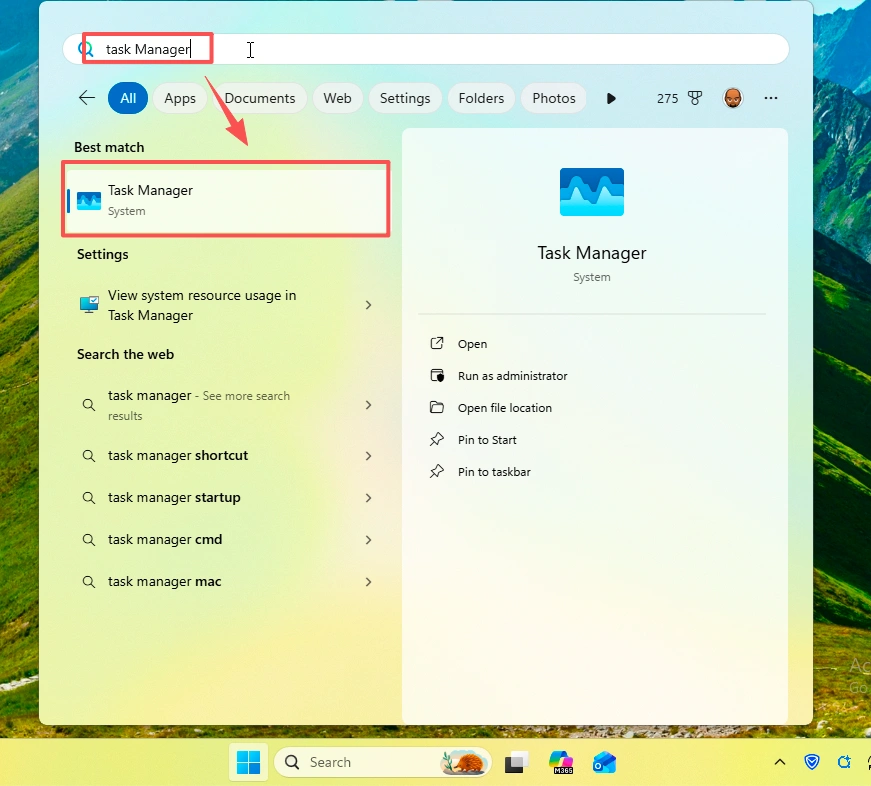Open web result task manager See more search results
Screen dimensions: 871x786
226,405
